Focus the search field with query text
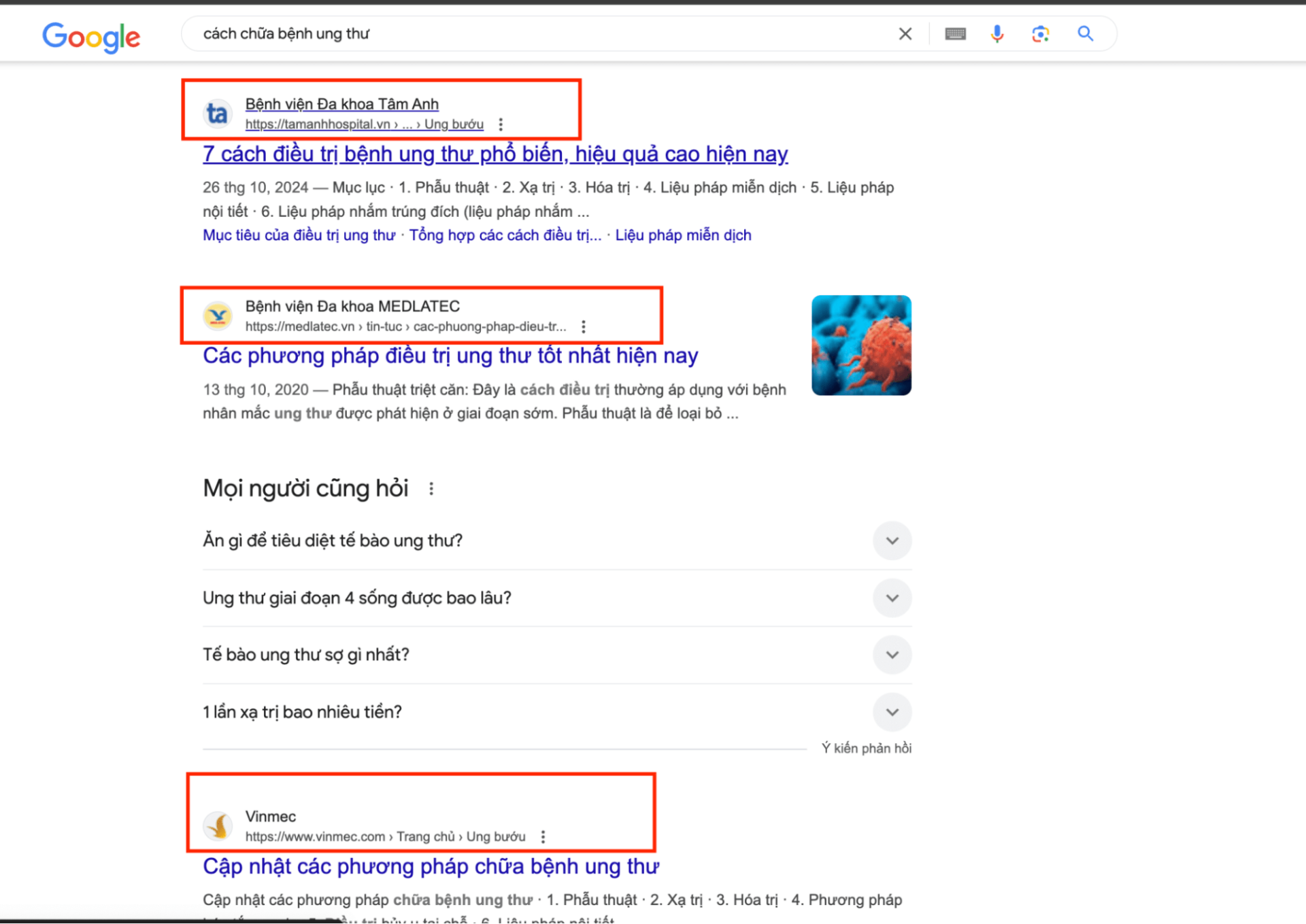Image resolution: width=1306 pixels, height=924 pixels. [x=544, y=34]
